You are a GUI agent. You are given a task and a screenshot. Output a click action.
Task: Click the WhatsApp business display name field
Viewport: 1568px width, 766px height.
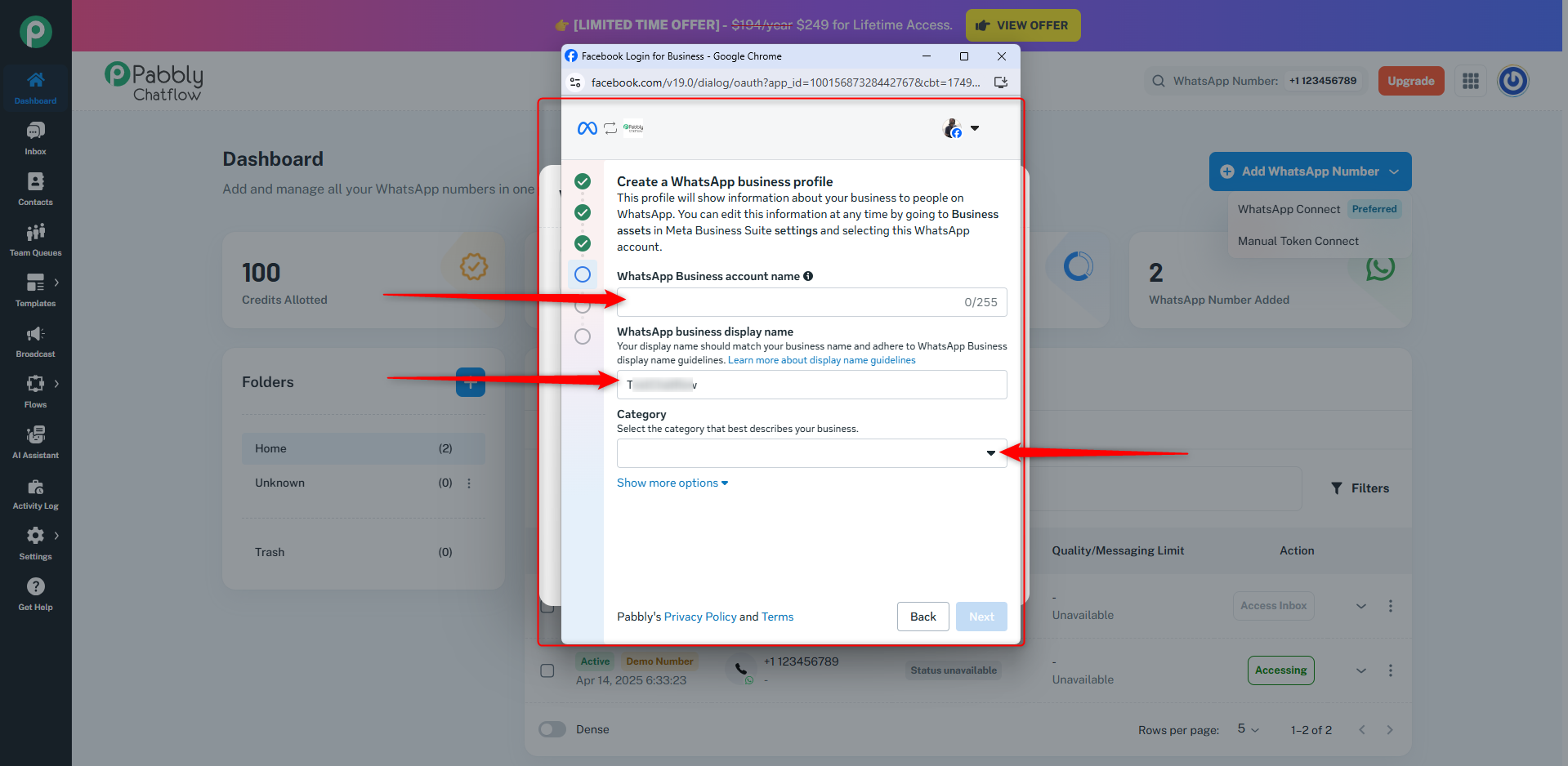pyautogui.click(x=812, y=385)
